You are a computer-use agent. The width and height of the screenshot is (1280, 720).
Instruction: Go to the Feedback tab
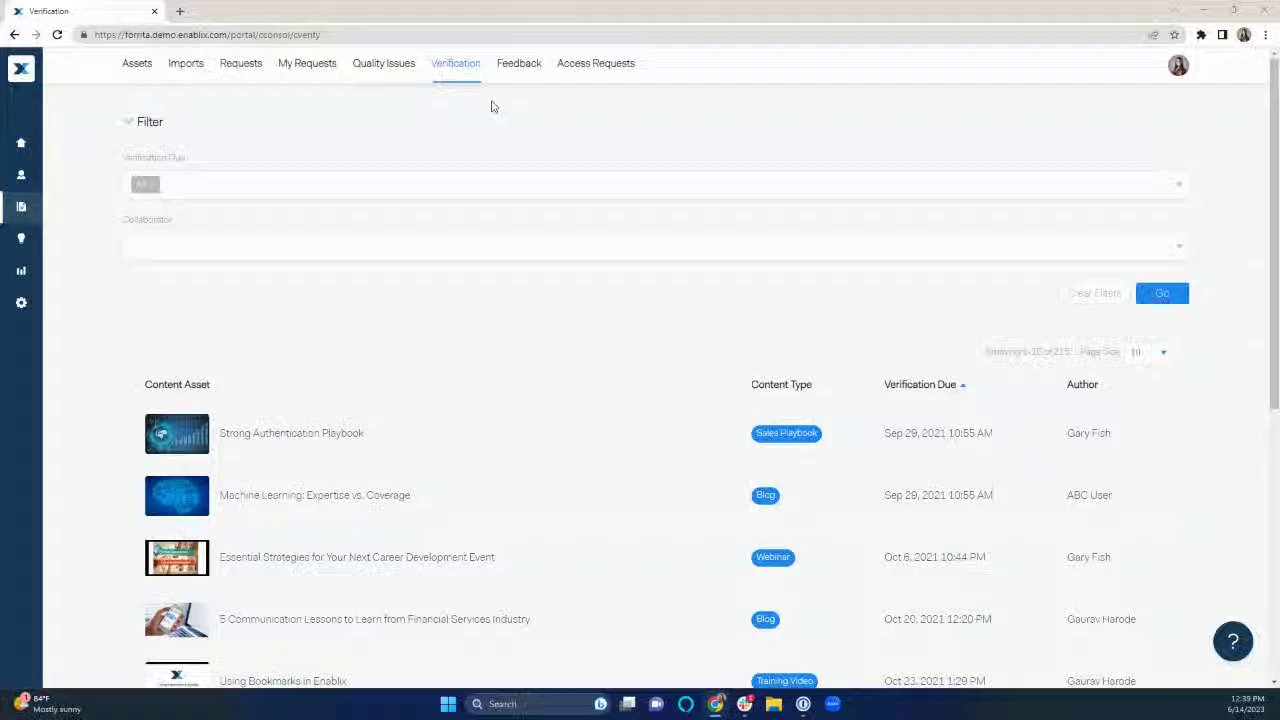click(519, 63)
